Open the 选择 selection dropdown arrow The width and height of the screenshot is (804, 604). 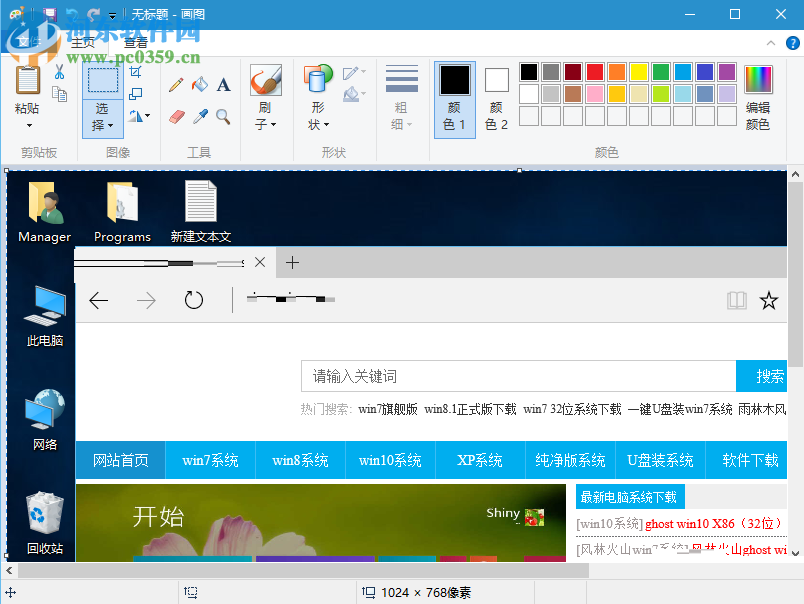(x=110, y=126)
